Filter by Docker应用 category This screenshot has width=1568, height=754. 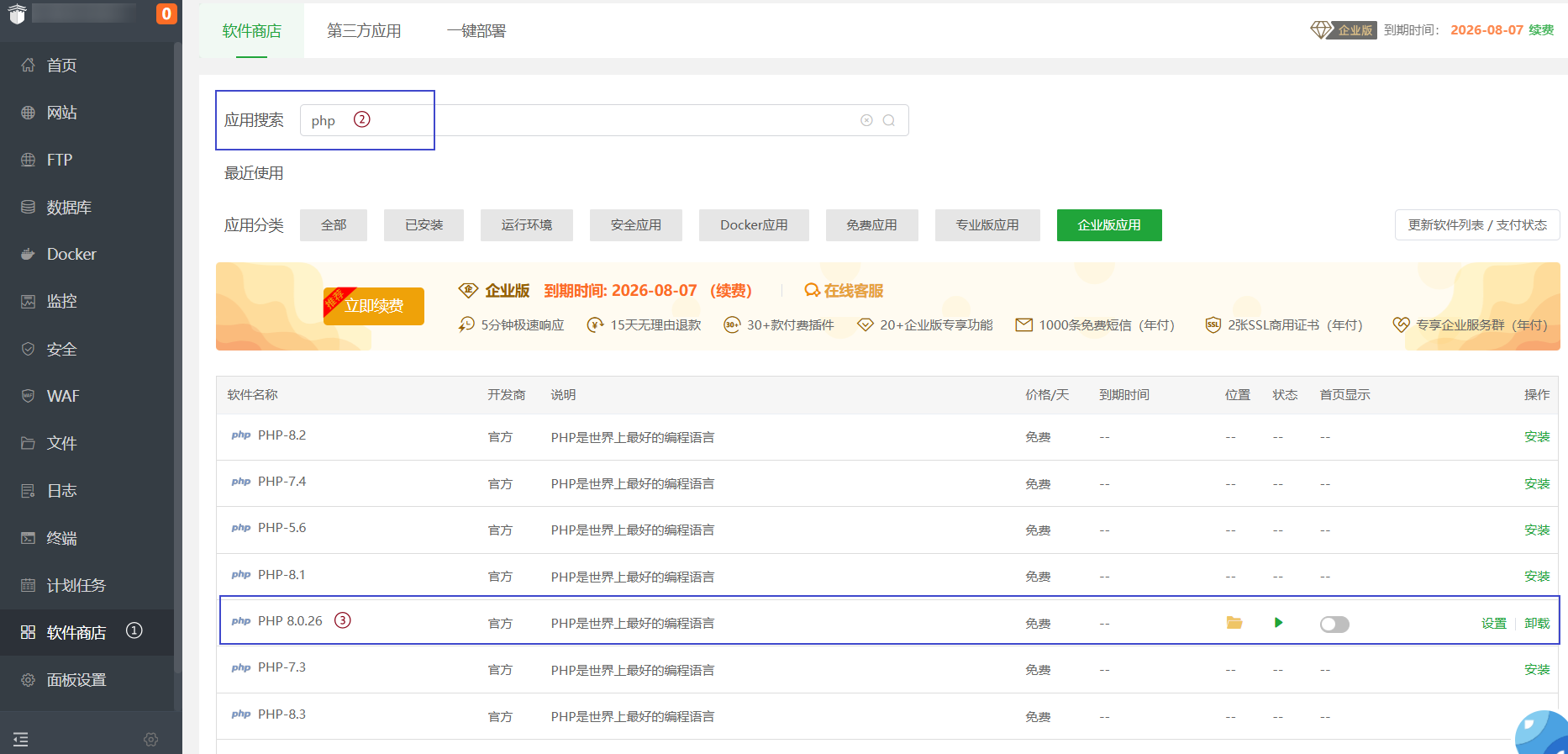(753, 225)
